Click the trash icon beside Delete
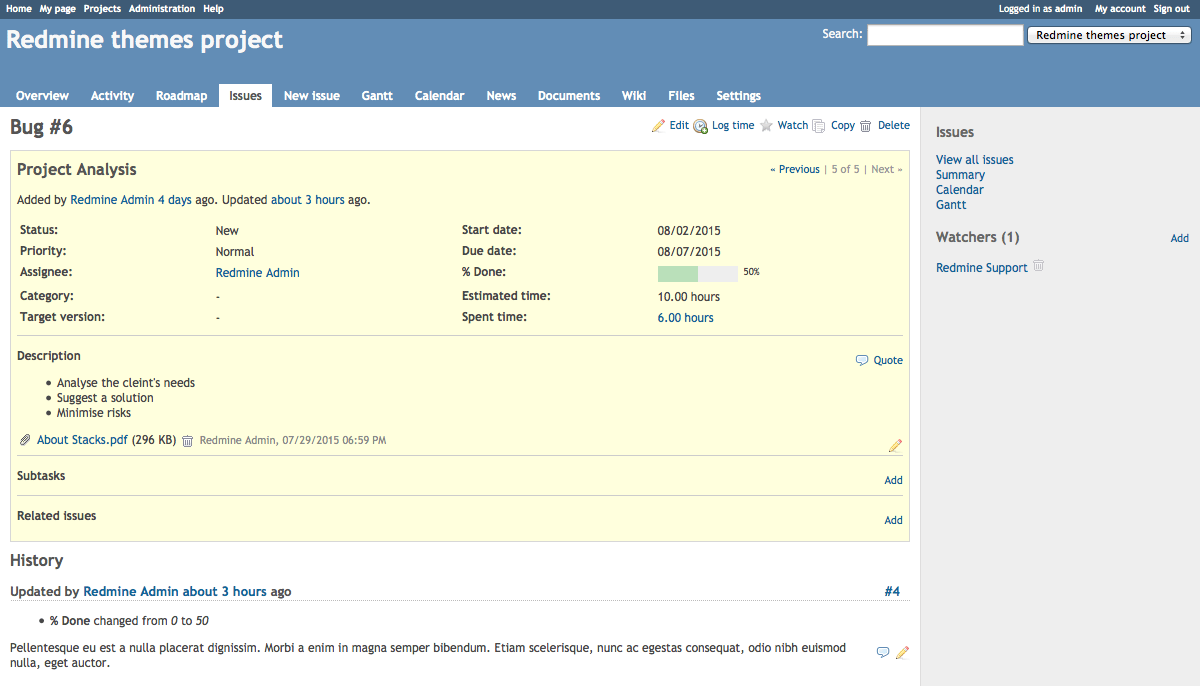The height and width of the screenshot is (686, 1200). (866, 126)
